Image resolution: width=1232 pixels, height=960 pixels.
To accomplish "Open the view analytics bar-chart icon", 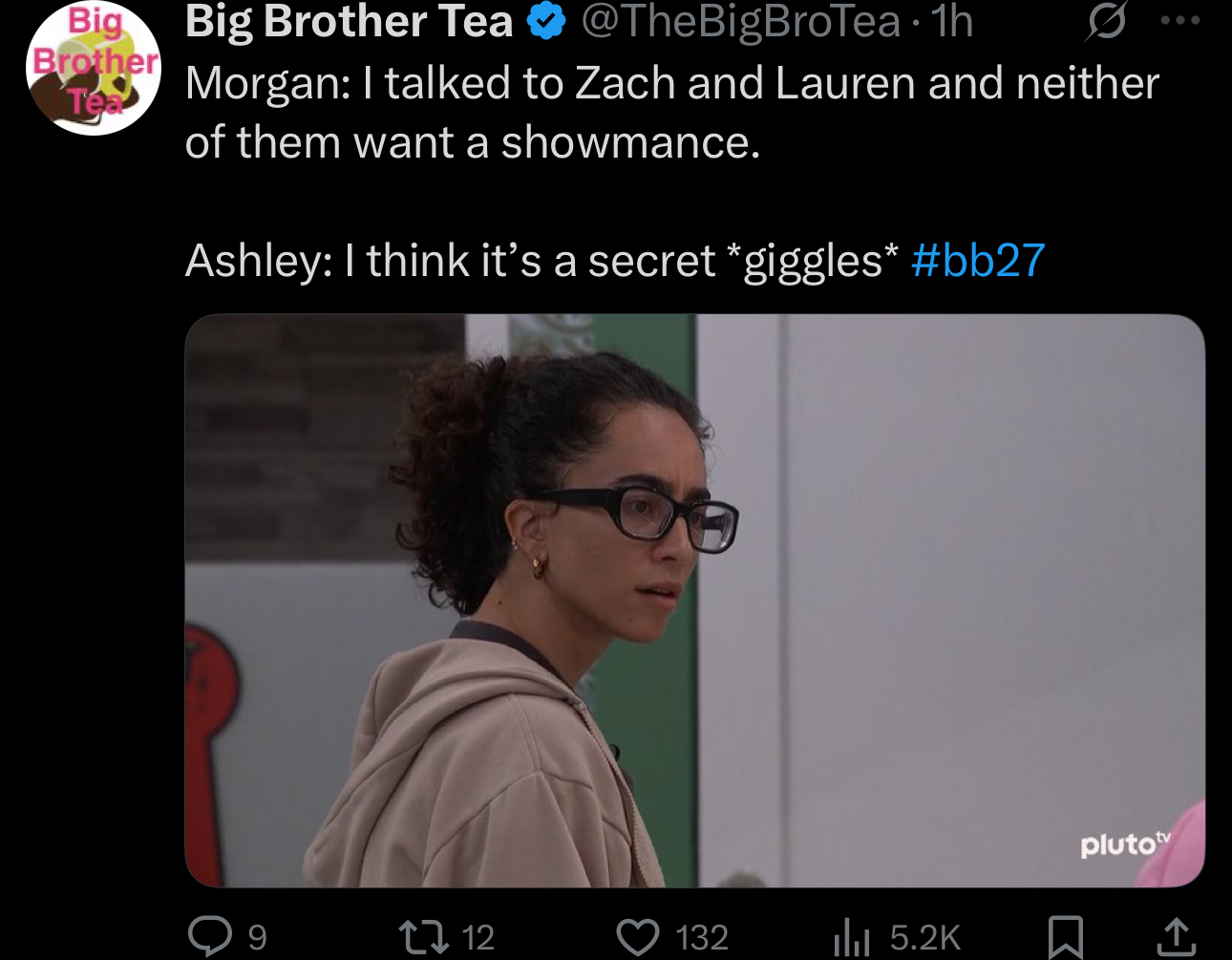I will point(852,937).
